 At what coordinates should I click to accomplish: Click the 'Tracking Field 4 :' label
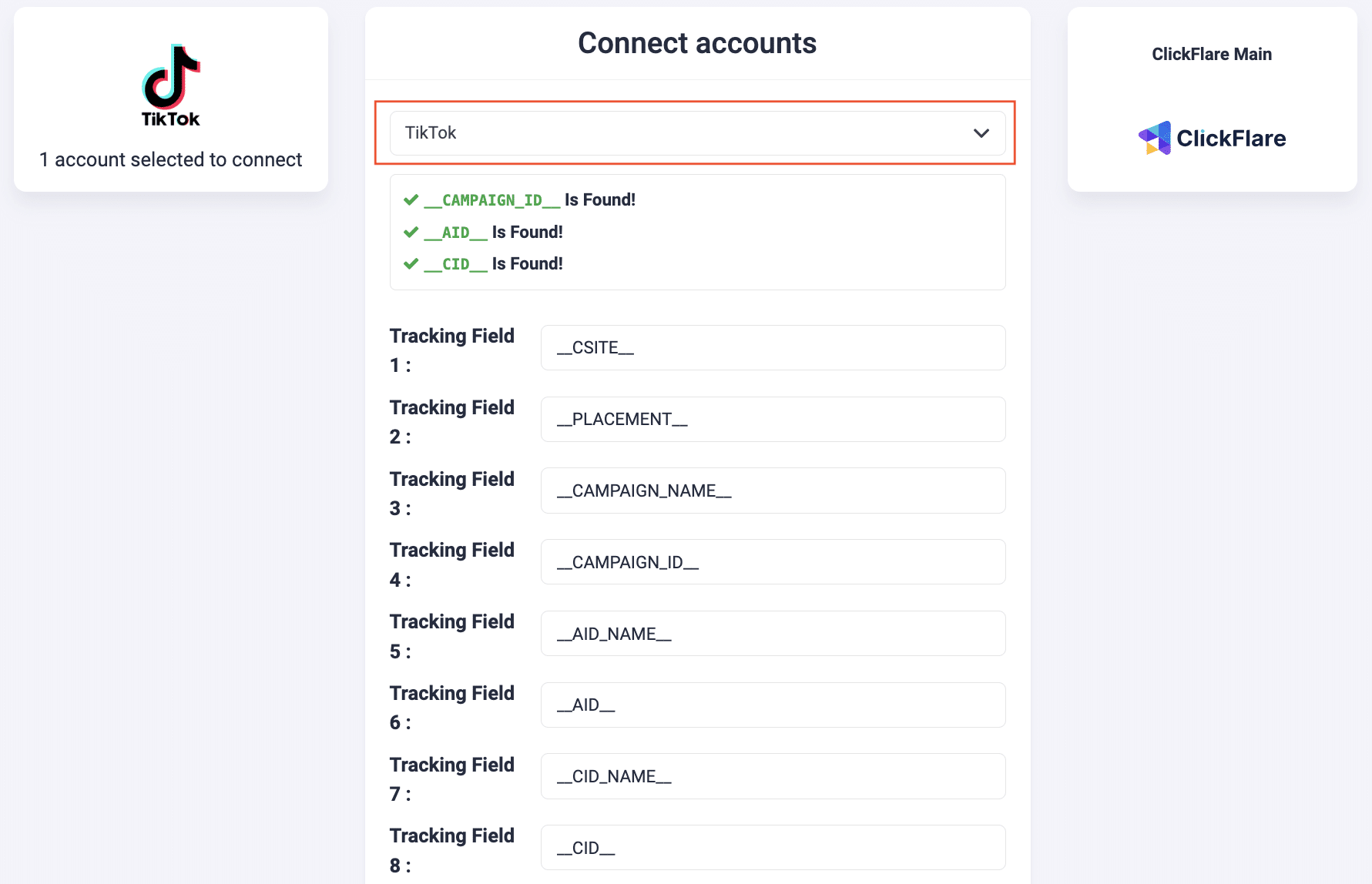tap(452, 564)
